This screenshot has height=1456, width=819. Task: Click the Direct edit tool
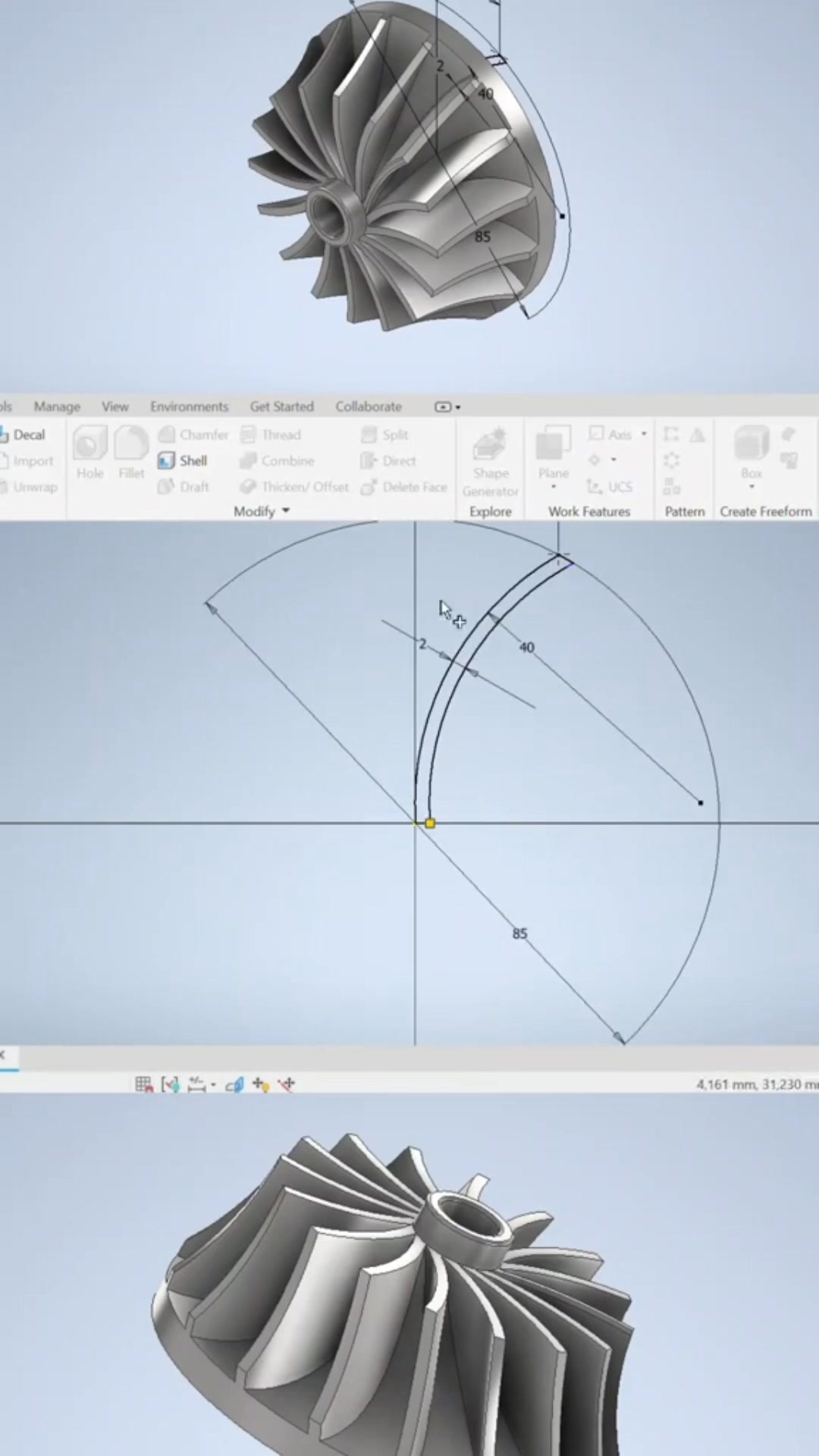pos(388,460)
